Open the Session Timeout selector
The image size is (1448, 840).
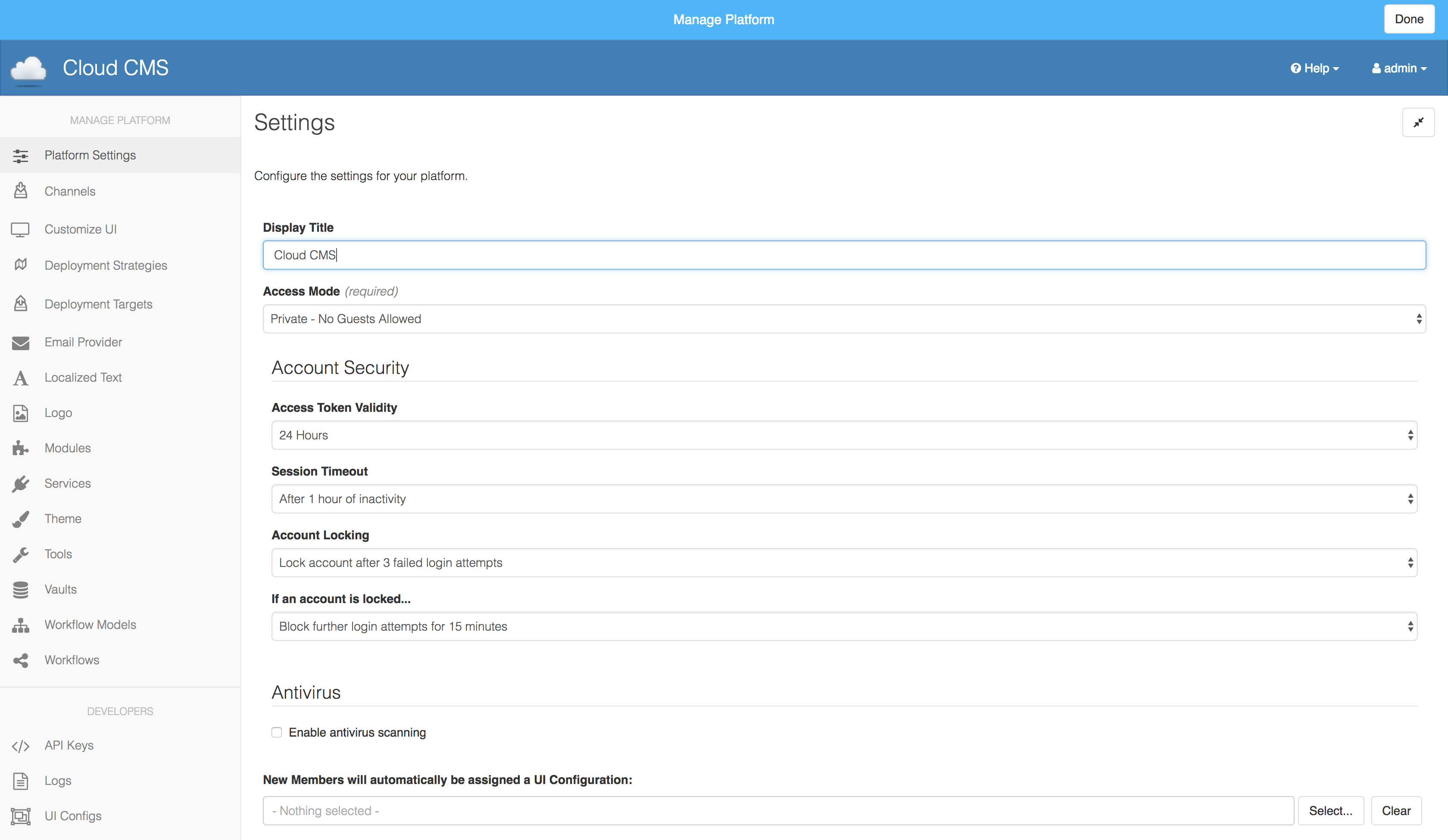click(843, 499)
